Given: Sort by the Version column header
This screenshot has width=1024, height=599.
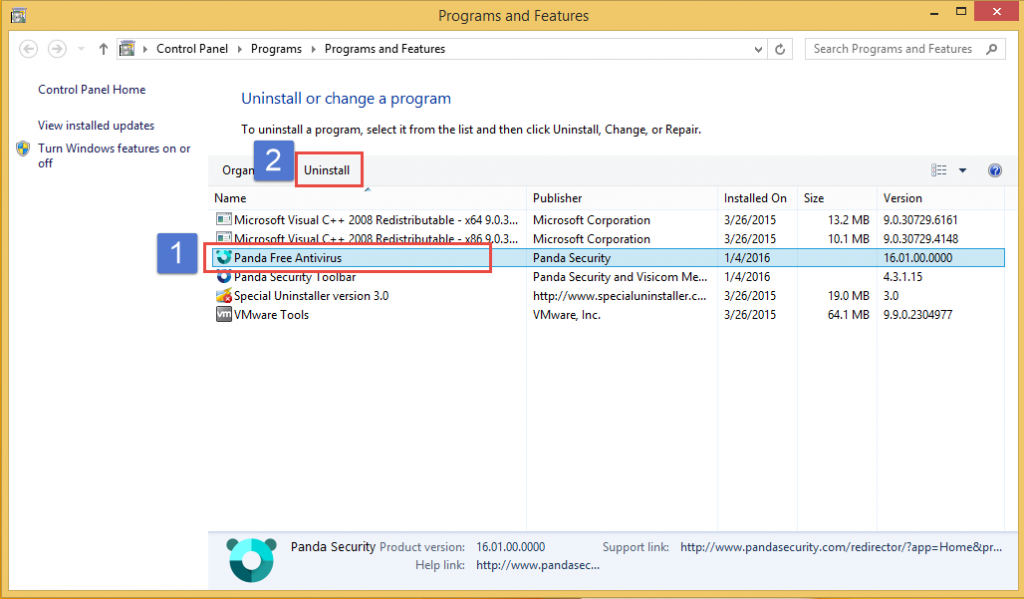Looking at the screenshot, I should (x=940, y=198).
